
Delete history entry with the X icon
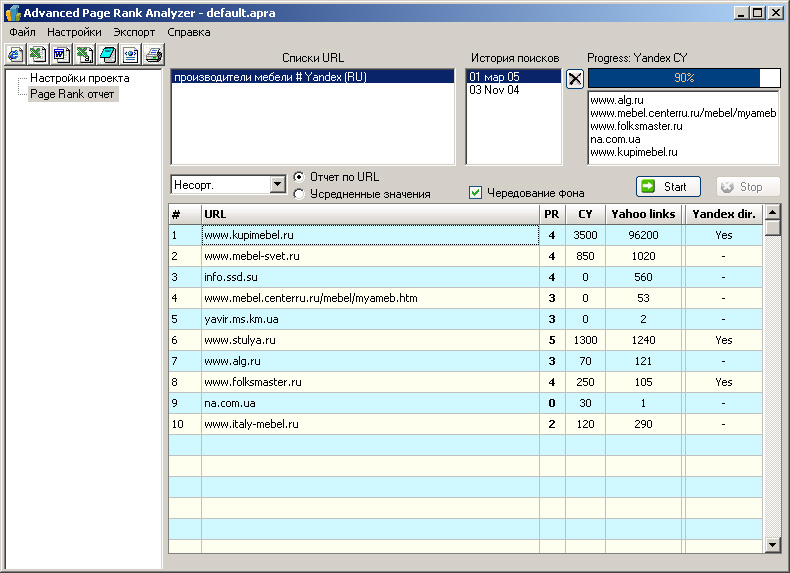point(575,79)
